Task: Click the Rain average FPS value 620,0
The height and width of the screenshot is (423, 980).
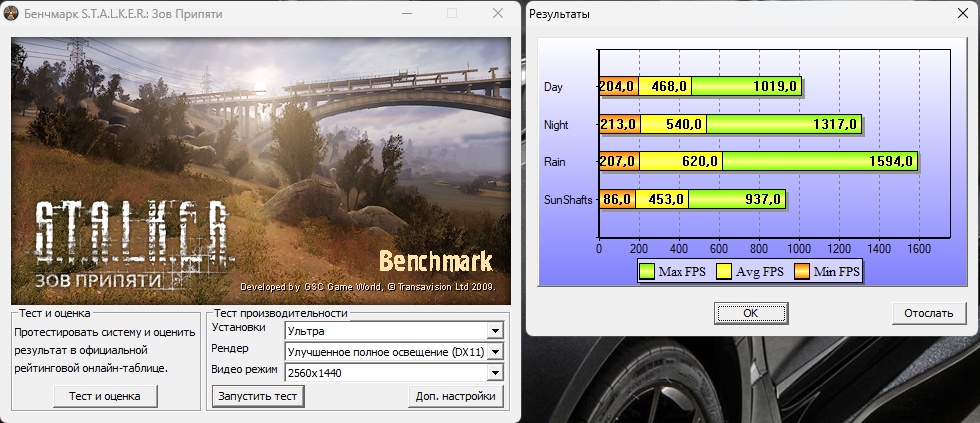Action: point(701,162)
